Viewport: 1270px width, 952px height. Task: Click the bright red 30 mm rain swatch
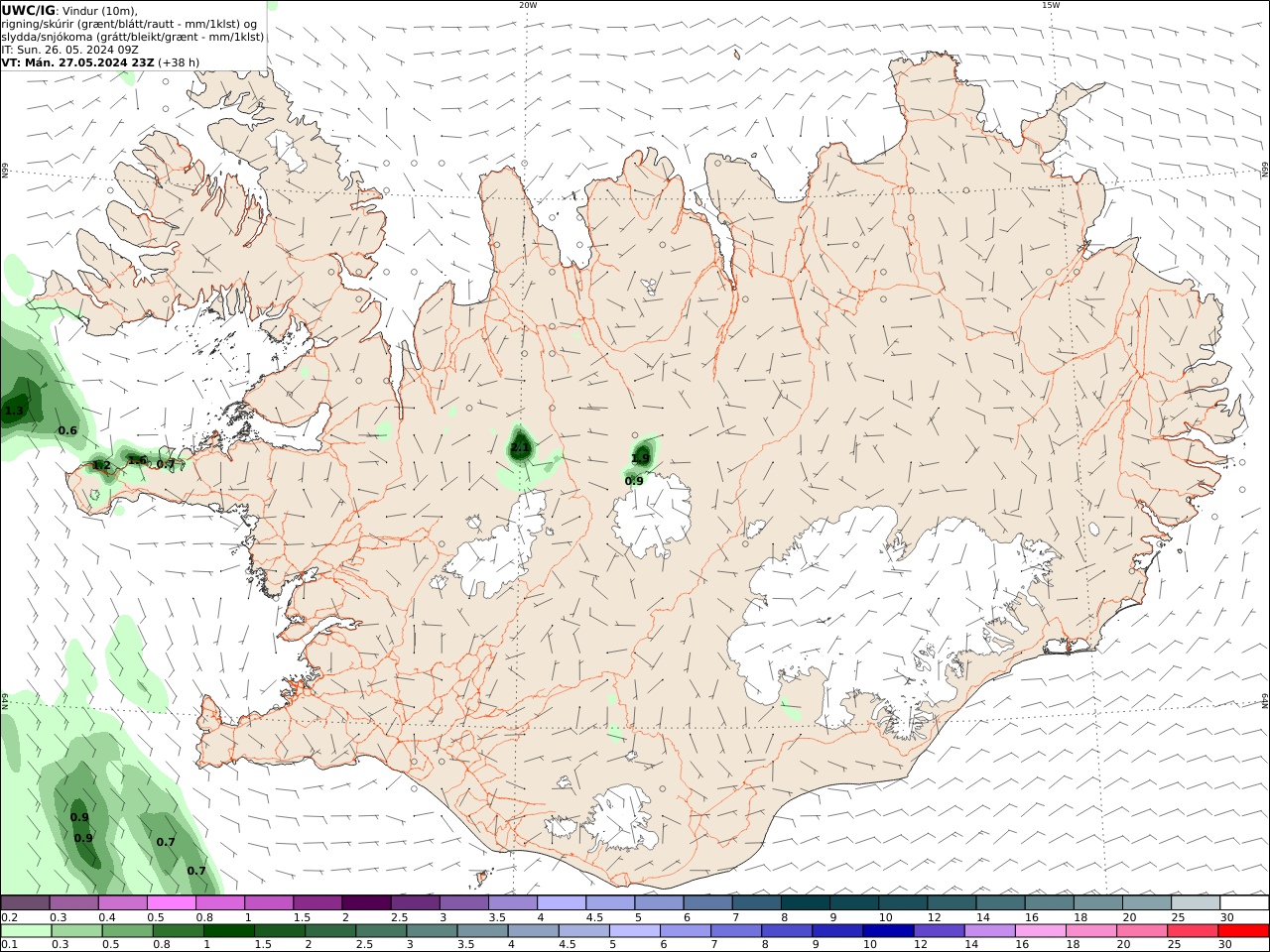(x=1243, y=931)
